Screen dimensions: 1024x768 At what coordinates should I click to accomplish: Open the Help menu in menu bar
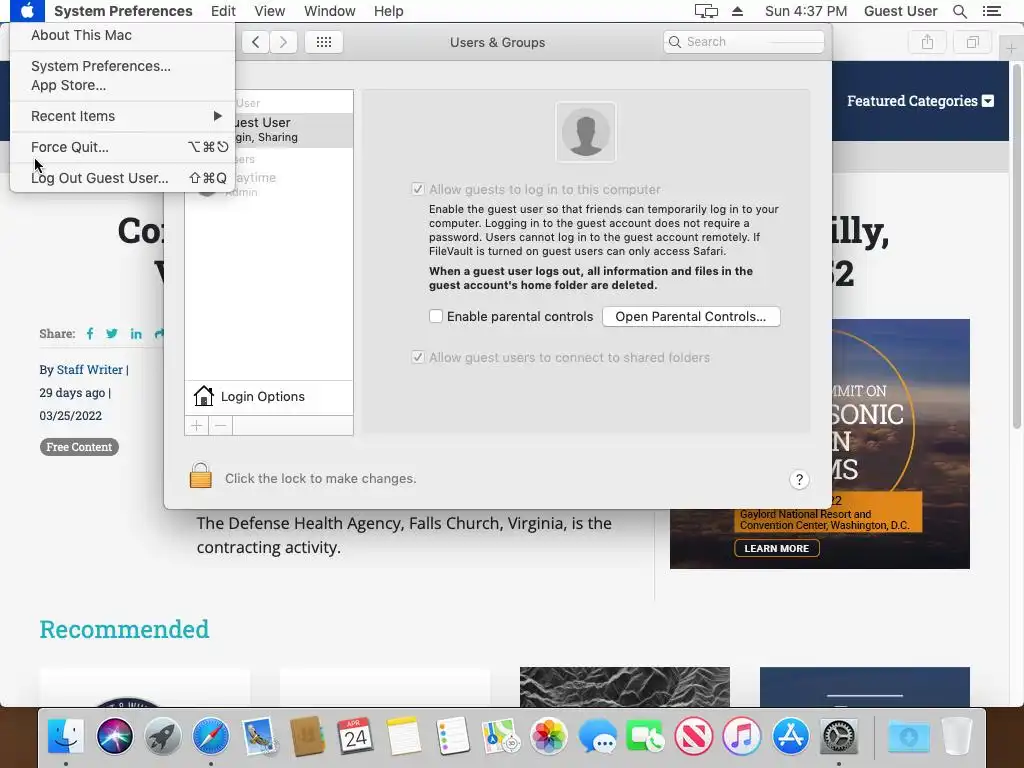[389, 11]
